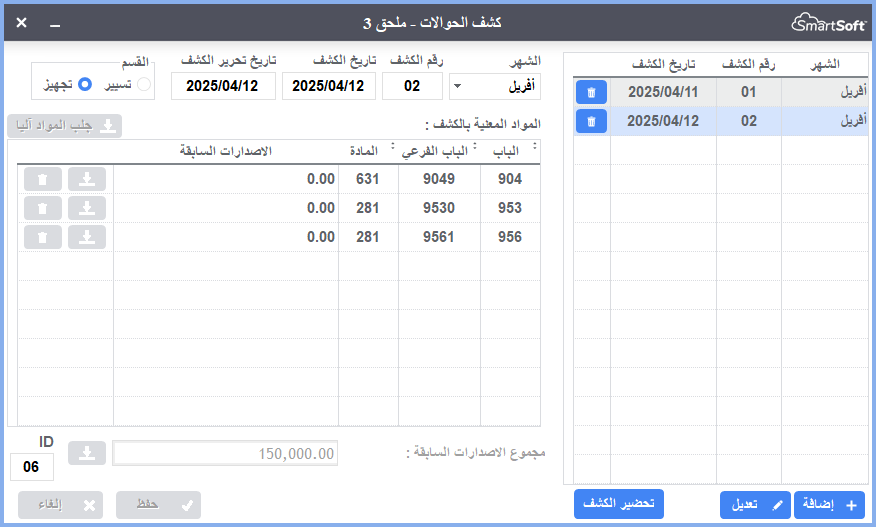
Task: Select the تسيير radio button
Action: (x=144, y=85)
